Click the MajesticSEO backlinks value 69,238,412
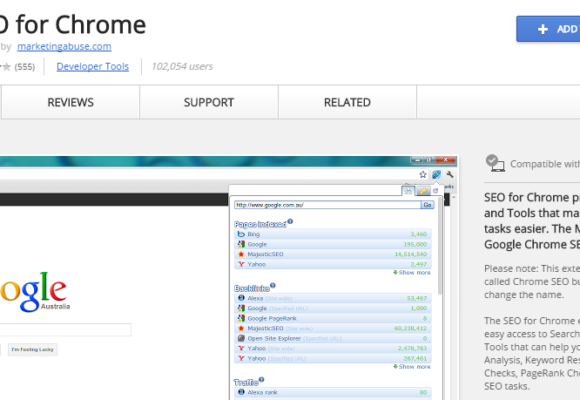 [410, 328]
